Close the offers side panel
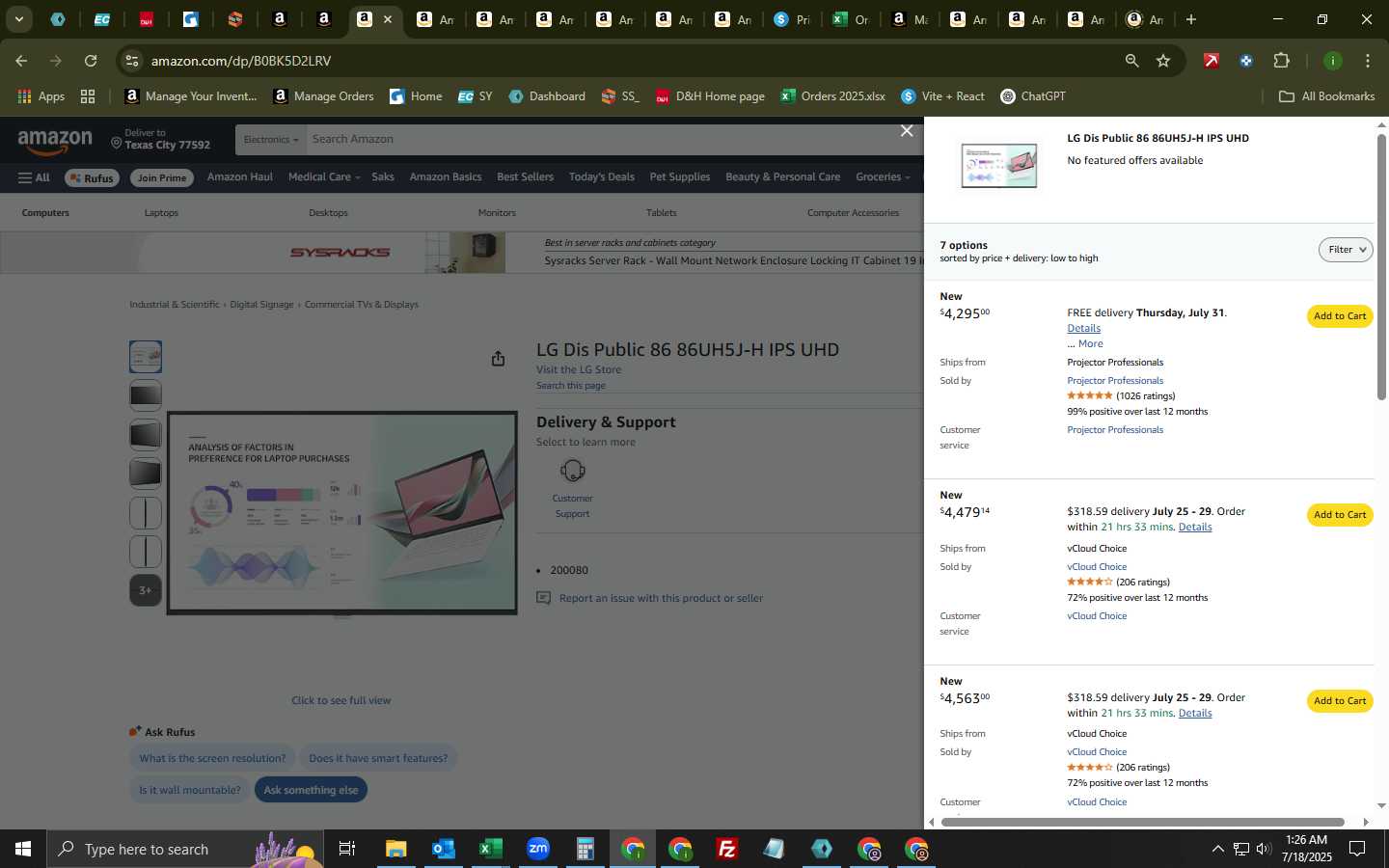The height and width of the screenshot is (868, 1389). pos(907,131)
